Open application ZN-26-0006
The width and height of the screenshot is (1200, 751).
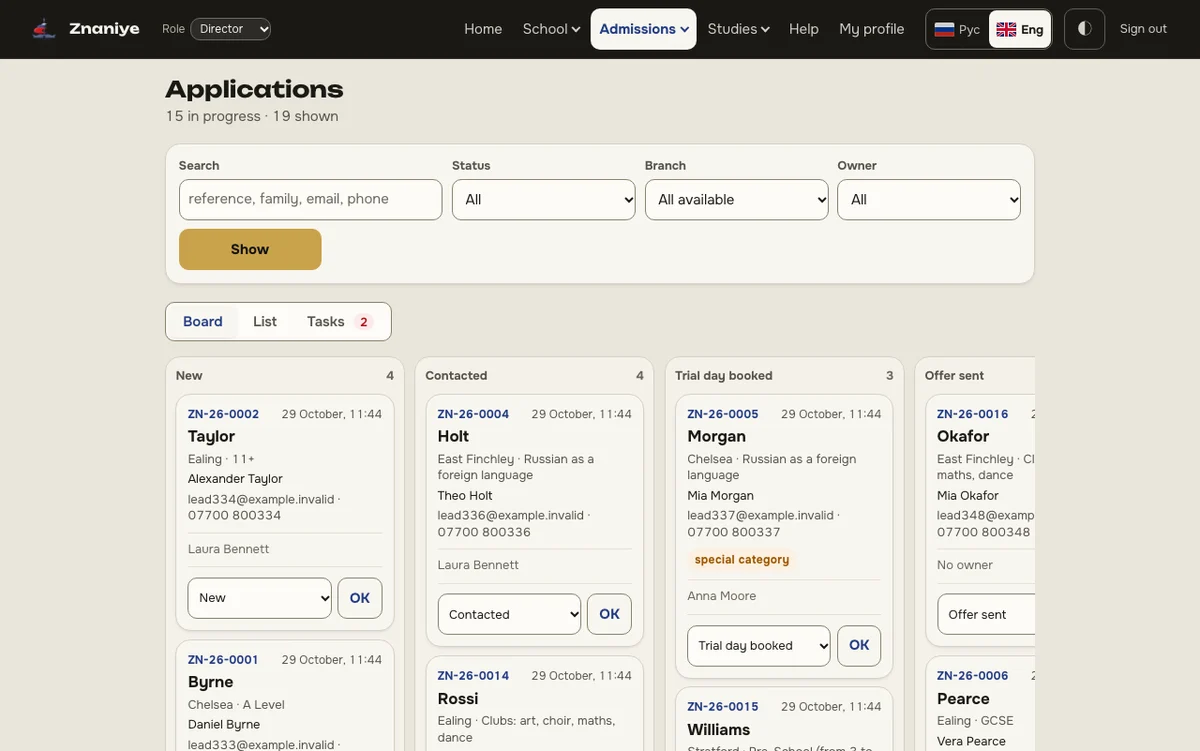pos(973,676)
